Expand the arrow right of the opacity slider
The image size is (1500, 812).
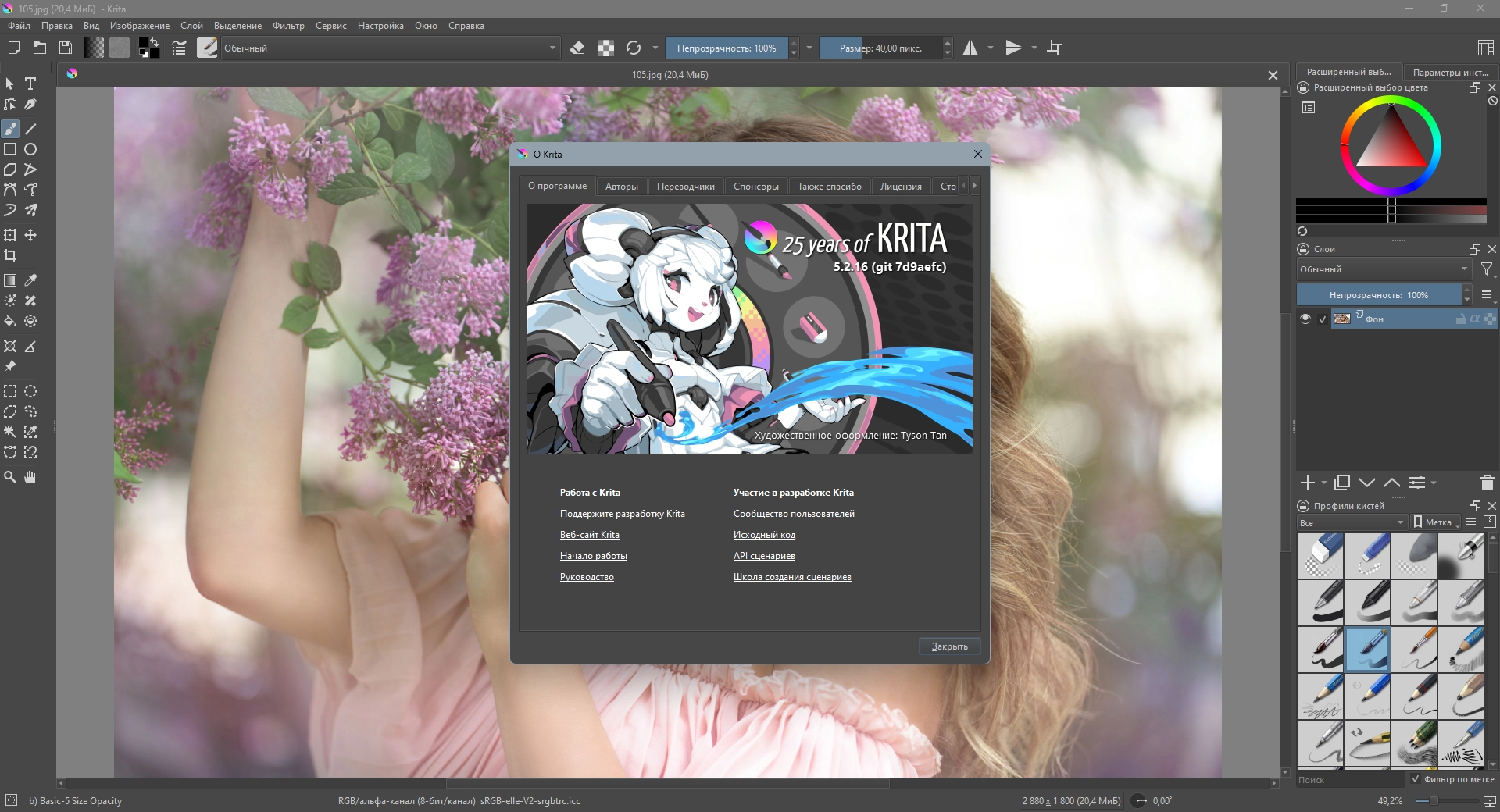809,48
